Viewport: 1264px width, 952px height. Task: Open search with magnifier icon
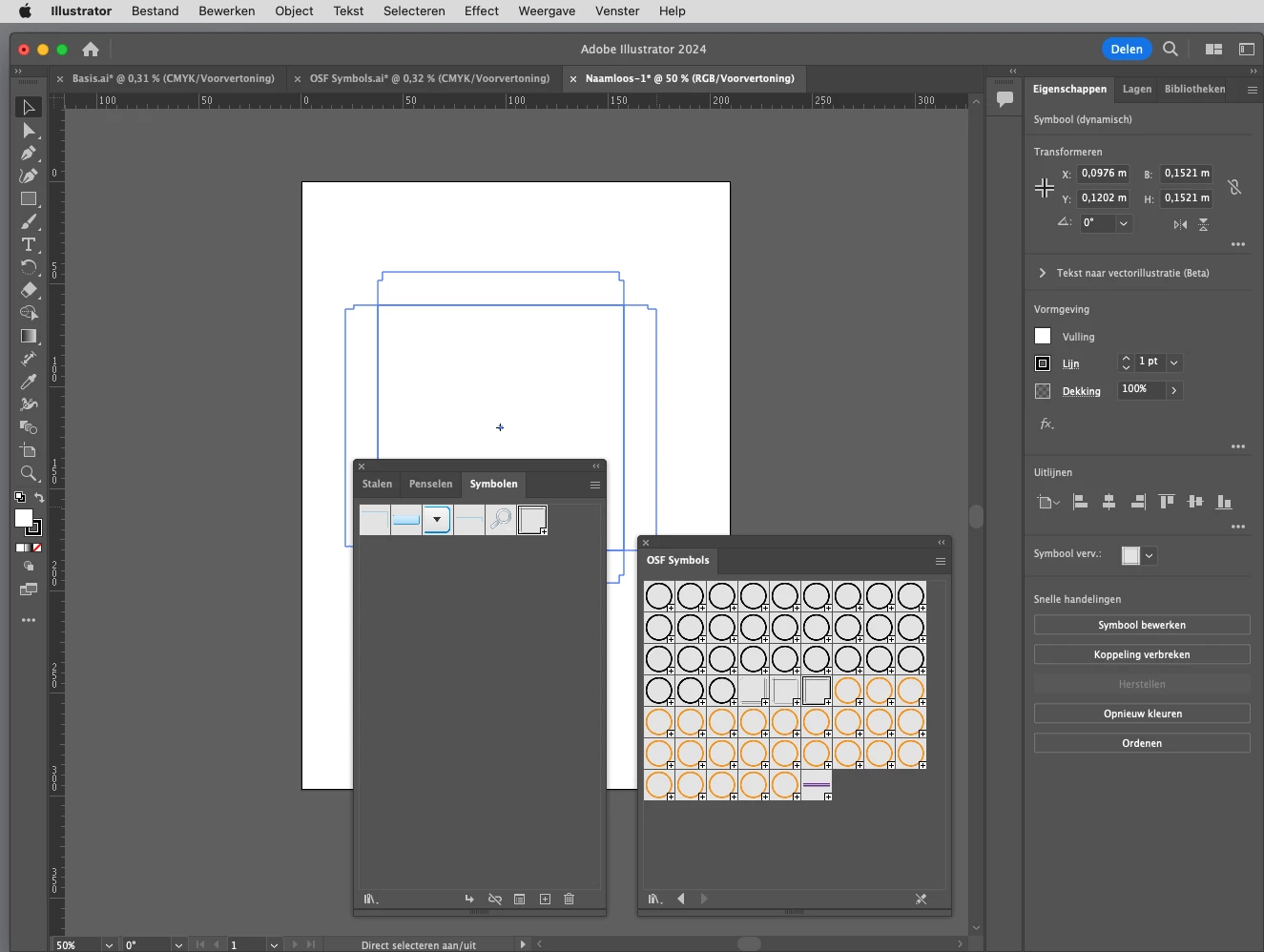pos(1171,49)
